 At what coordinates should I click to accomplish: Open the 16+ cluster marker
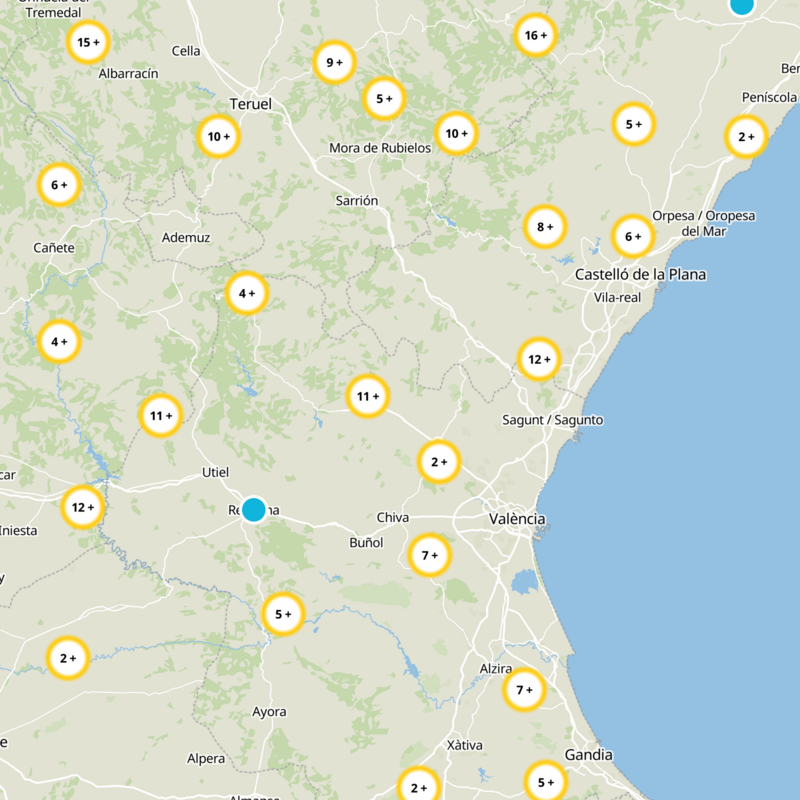pos(535,35)
